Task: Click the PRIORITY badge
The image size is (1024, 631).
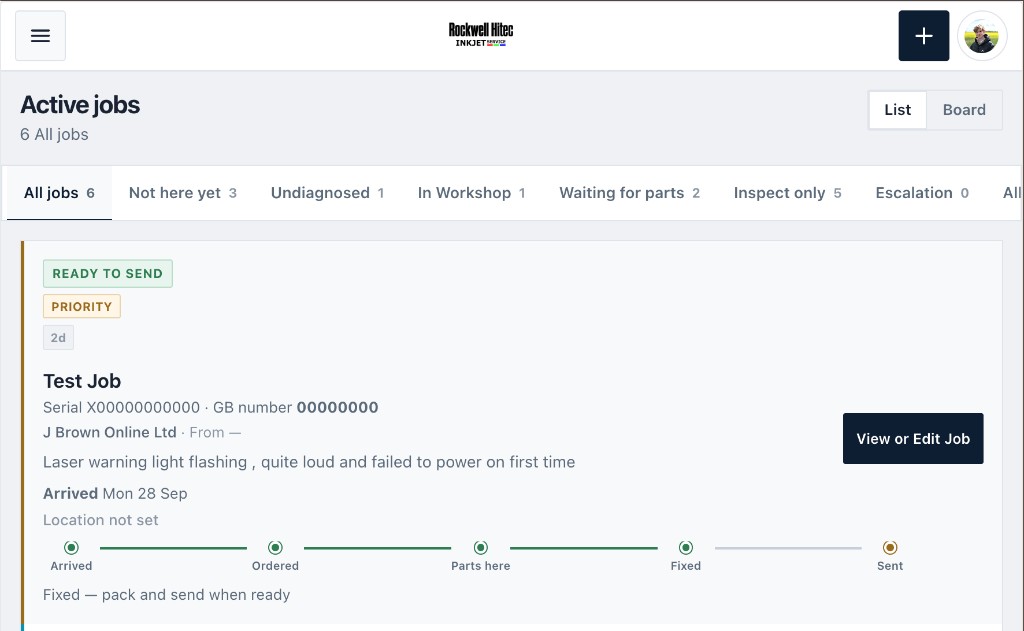Action: [x=82, y=306]
